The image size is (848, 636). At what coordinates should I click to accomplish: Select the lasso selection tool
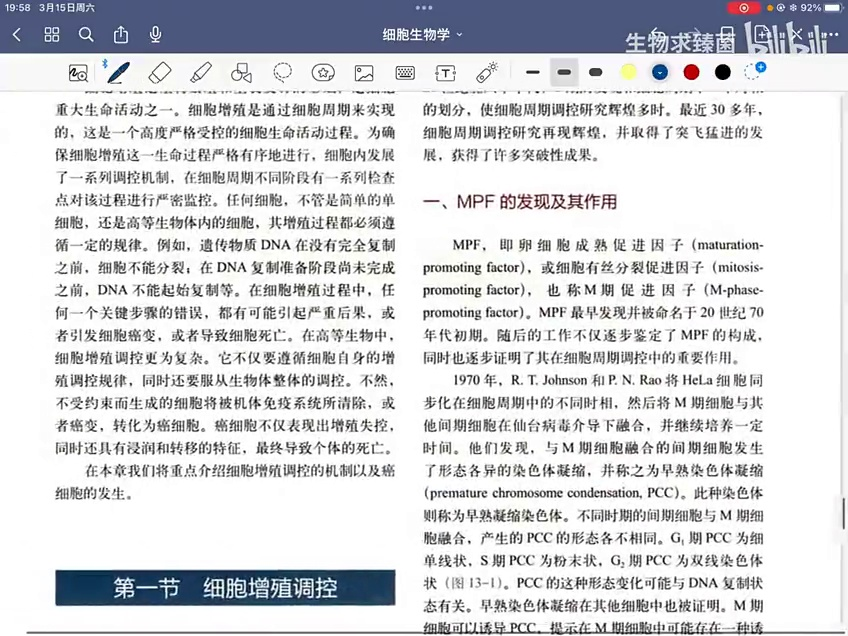point(282,72)
